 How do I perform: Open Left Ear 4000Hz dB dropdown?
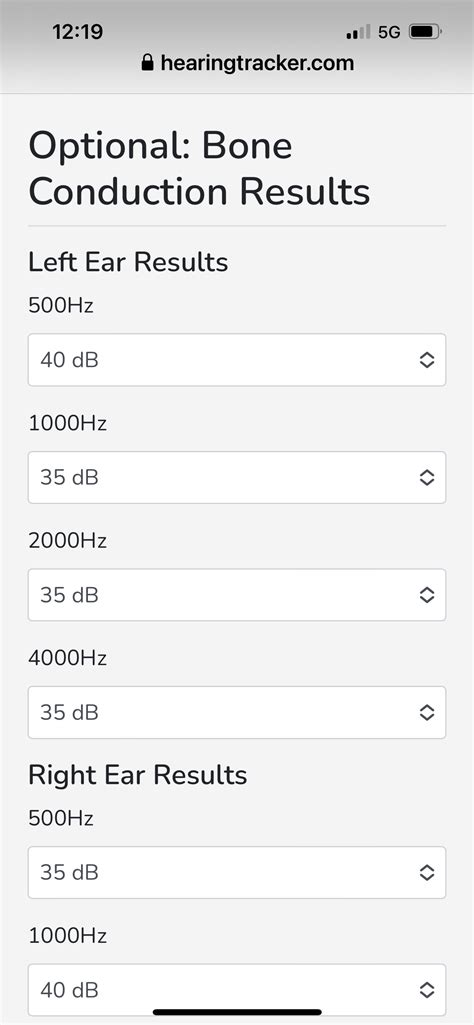tap(237, 712)
